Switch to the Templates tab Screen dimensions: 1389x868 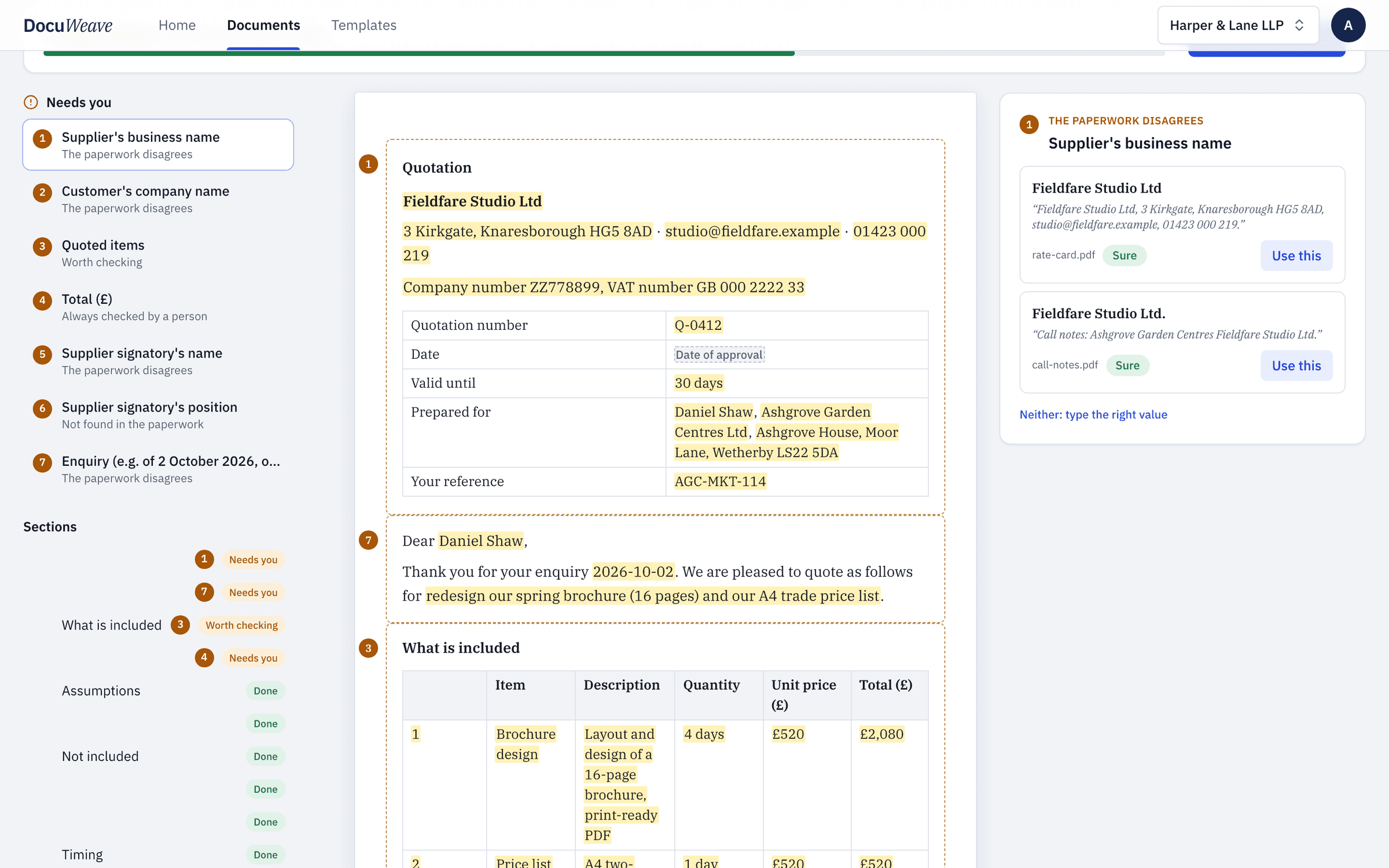[363, 25]
